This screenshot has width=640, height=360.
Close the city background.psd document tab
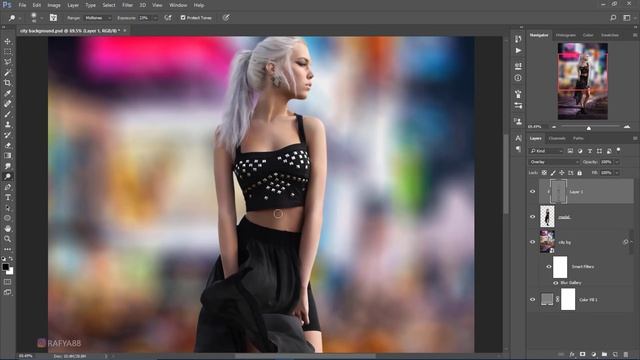point(124,31)
